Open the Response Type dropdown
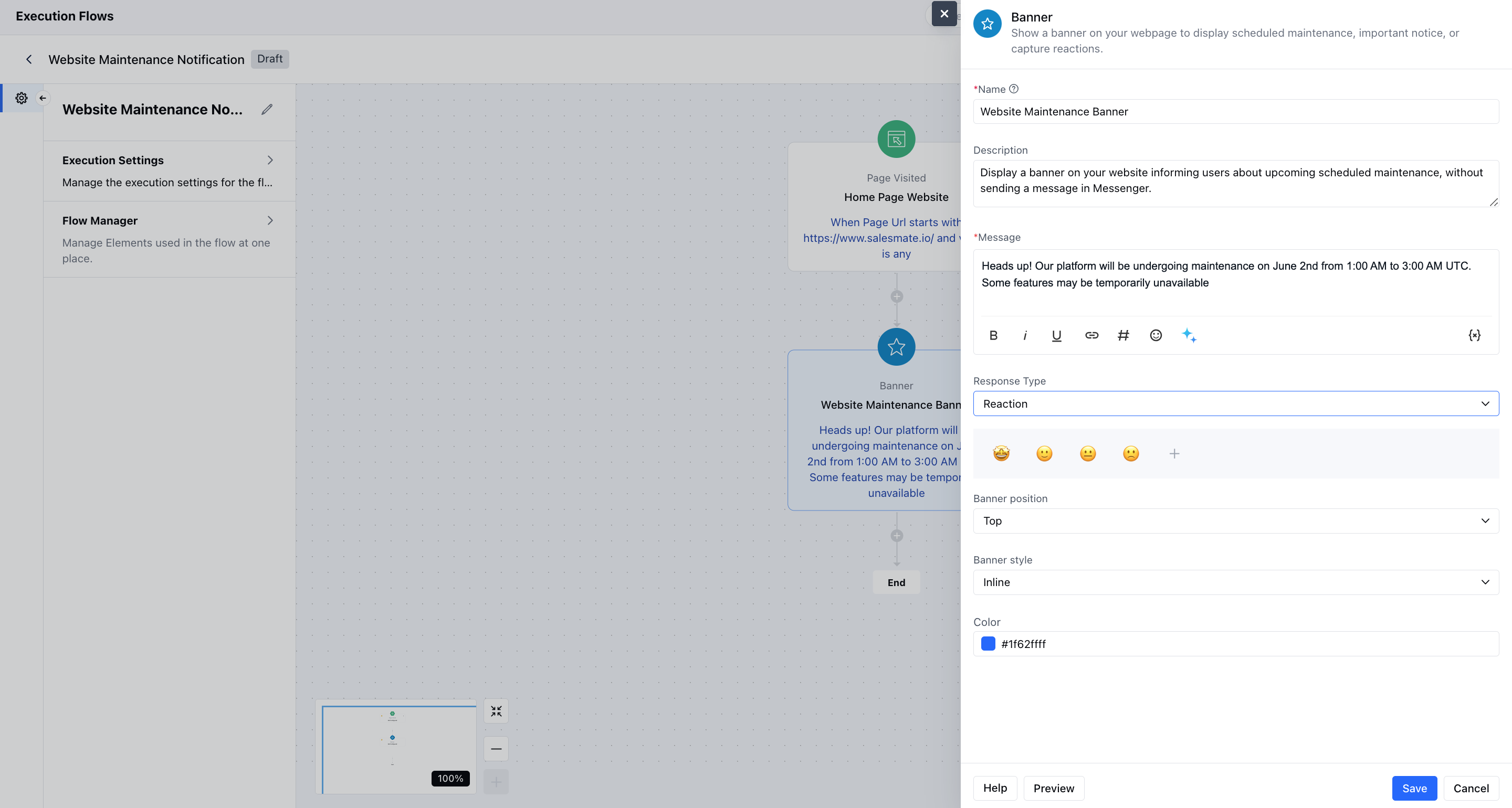This screenshot has height=808, width=1512. (1235, 403)
